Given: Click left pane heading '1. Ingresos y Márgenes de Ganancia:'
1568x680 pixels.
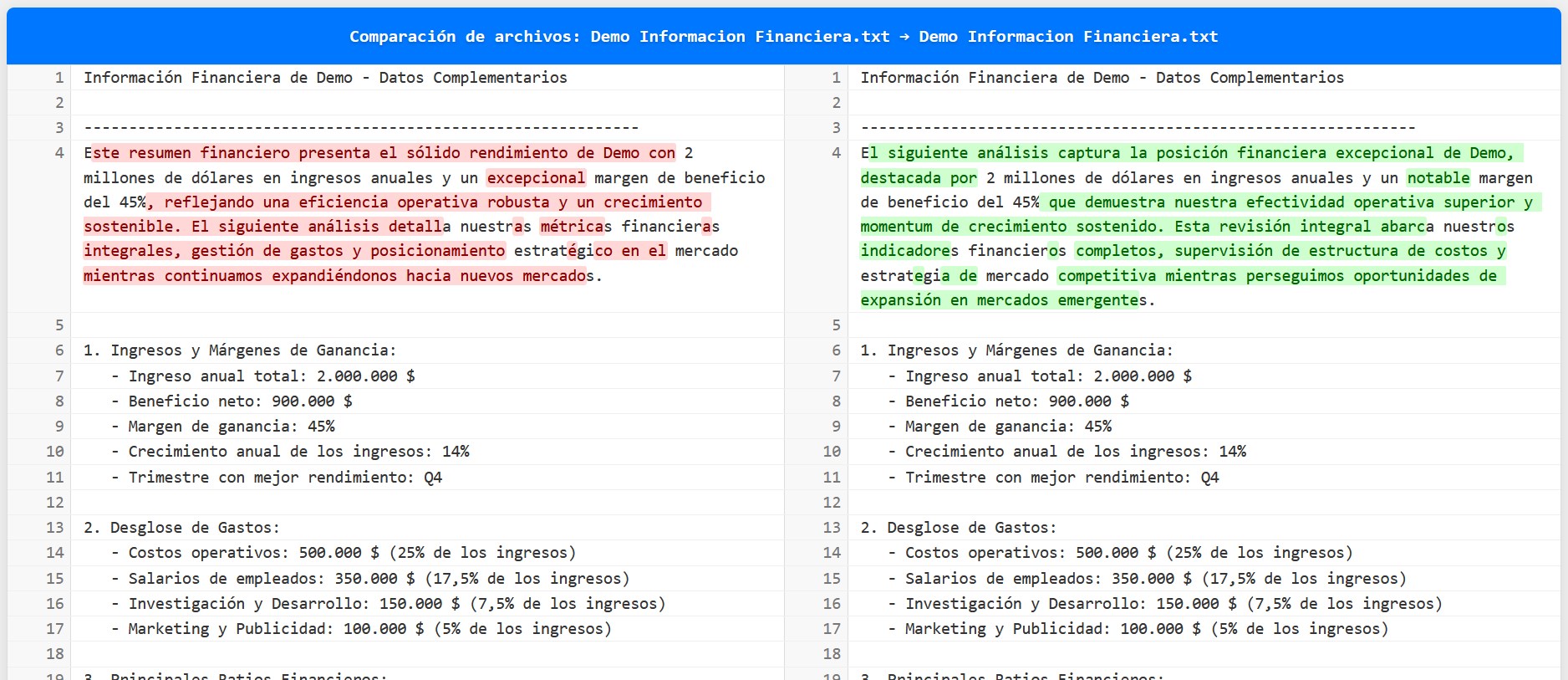Looking at the screenshot, I should pos(240,350).
